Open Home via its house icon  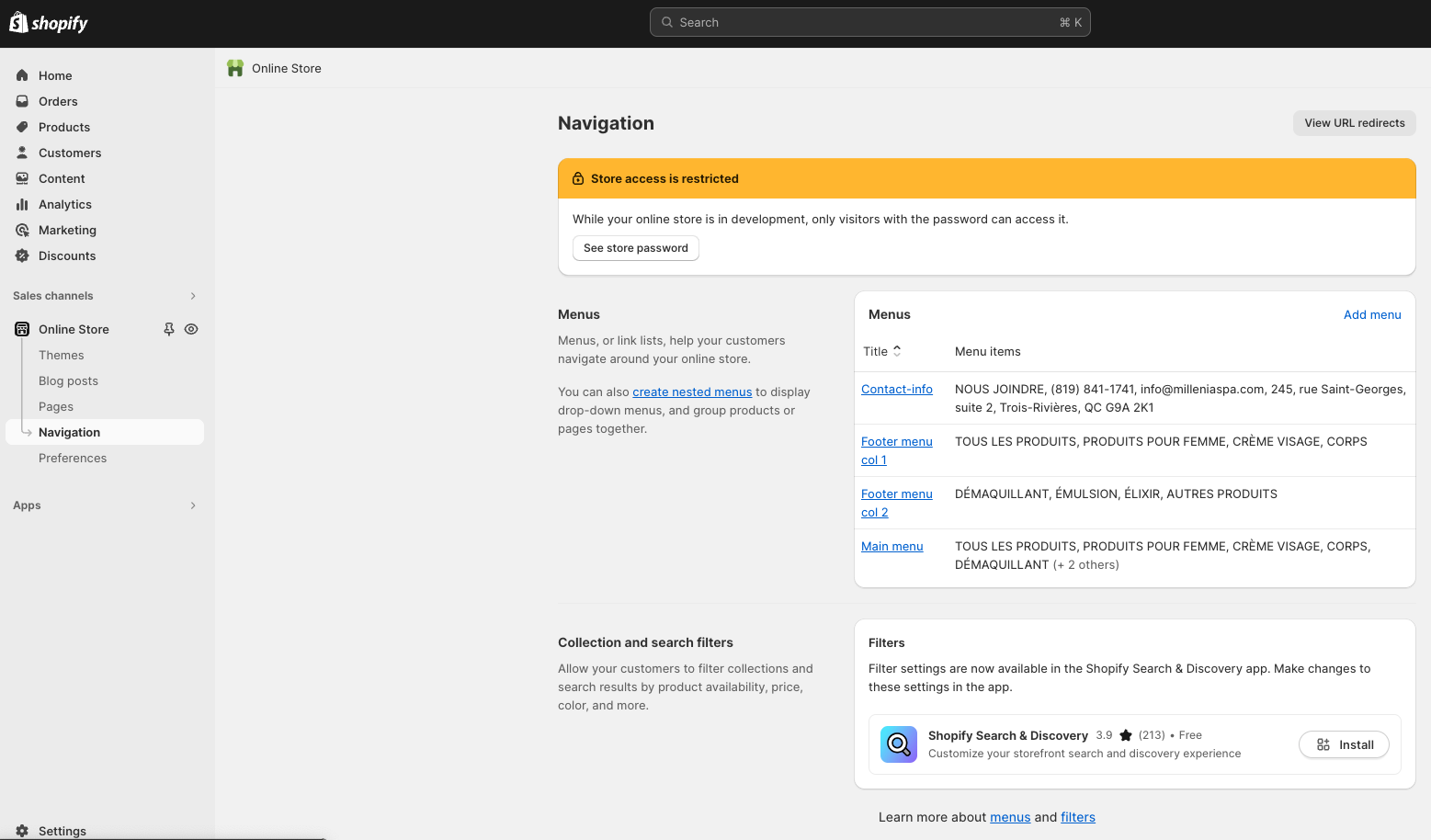click(x=22, y=75)
